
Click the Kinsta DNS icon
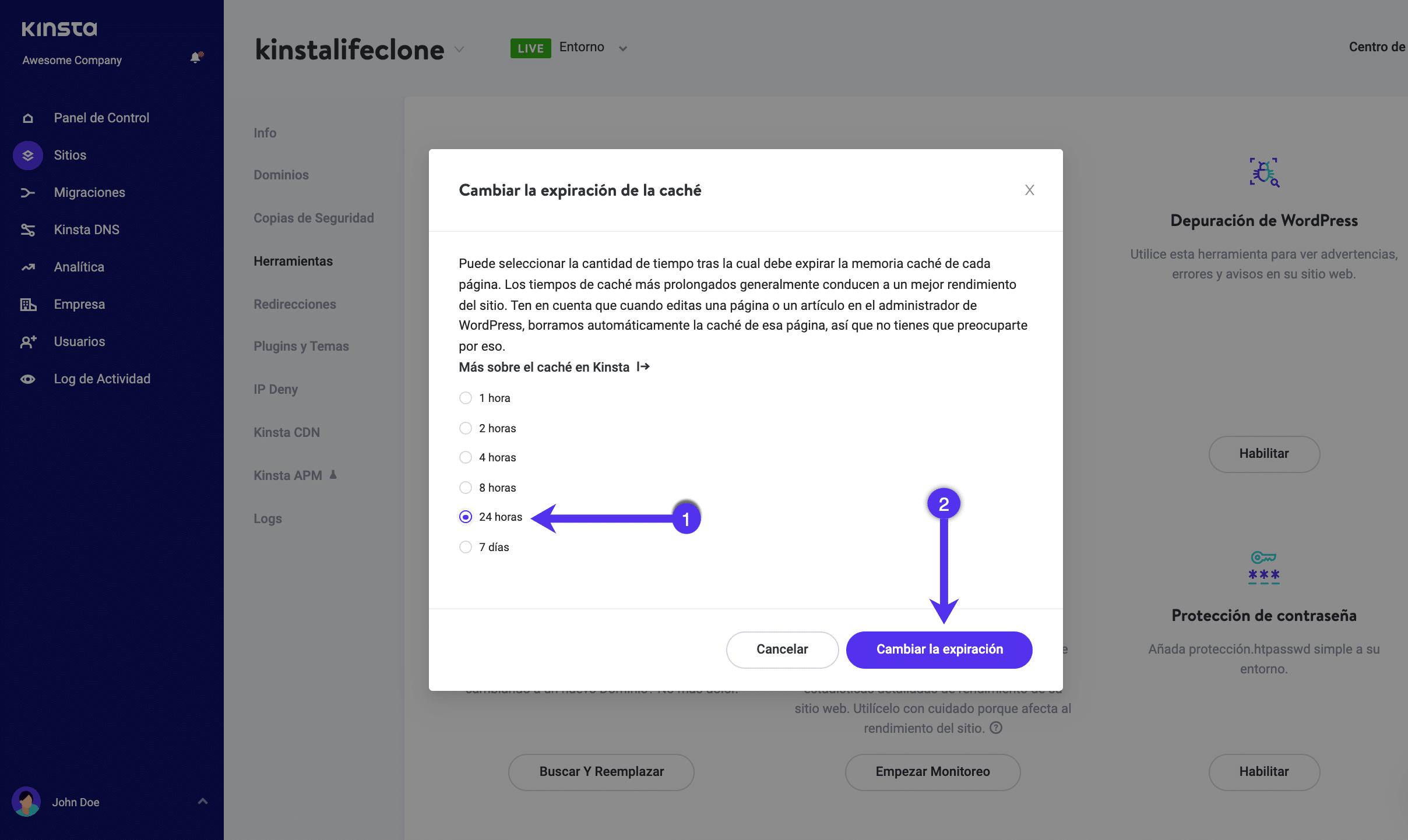(x=27, y=230)
